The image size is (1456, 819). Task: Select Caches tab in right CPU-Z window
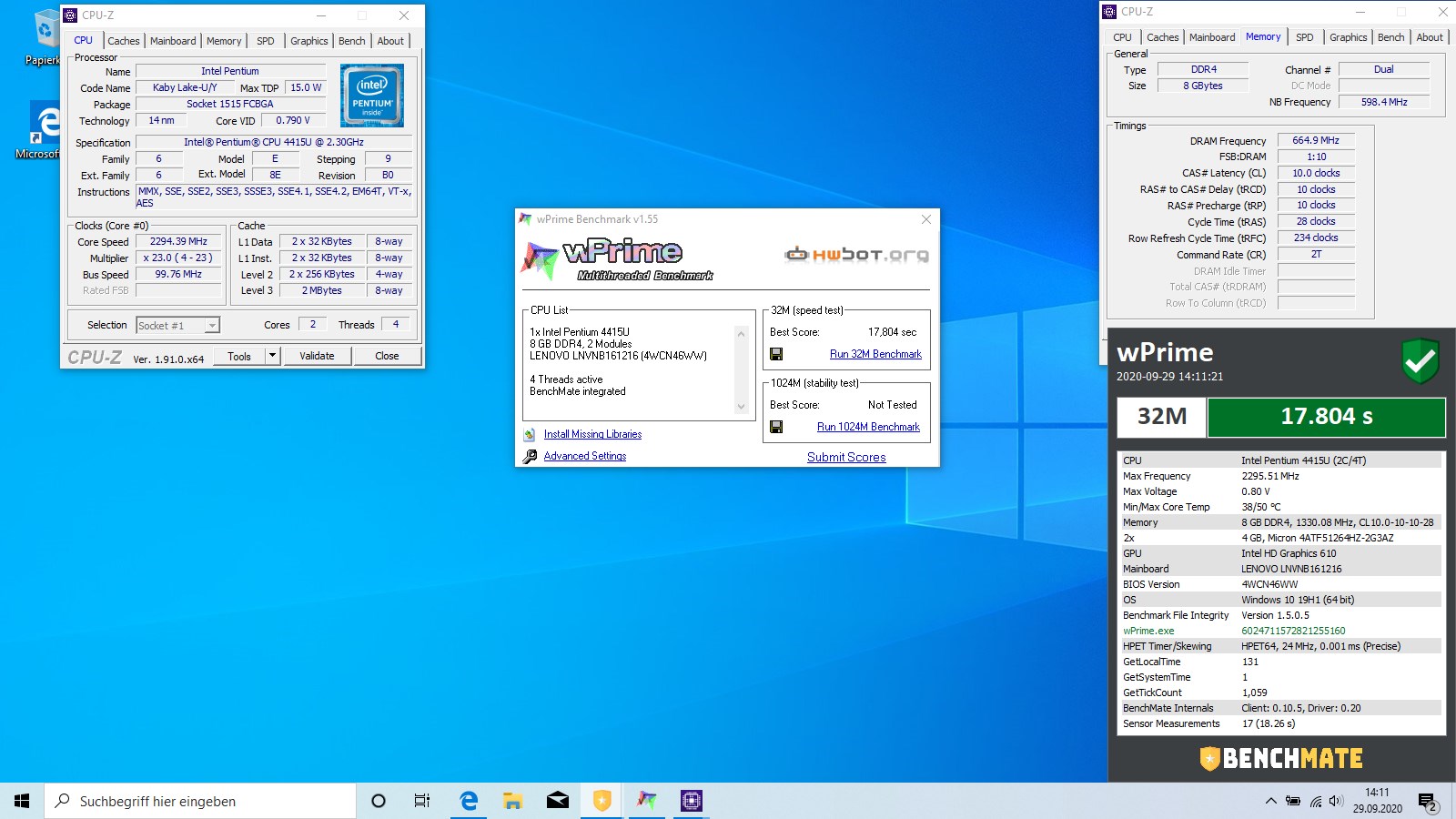tap(1162, 37)
